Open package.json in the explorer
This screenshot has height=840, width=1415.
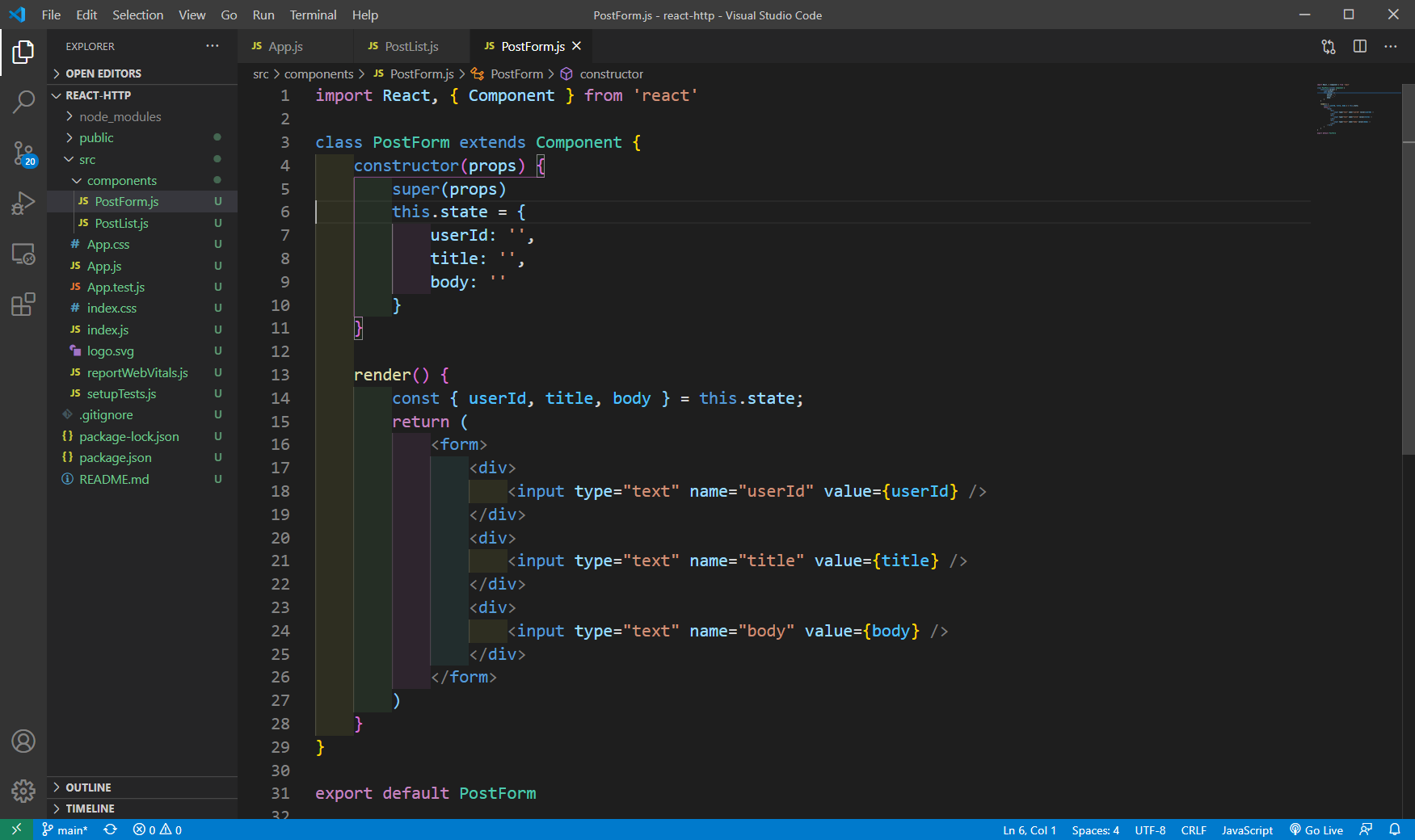[142, 457]
